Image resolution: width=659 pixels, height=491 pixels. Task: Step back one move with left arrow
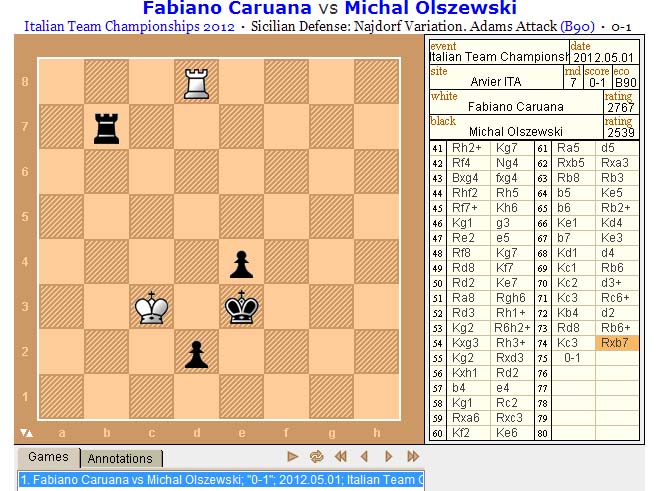point(363,456)
